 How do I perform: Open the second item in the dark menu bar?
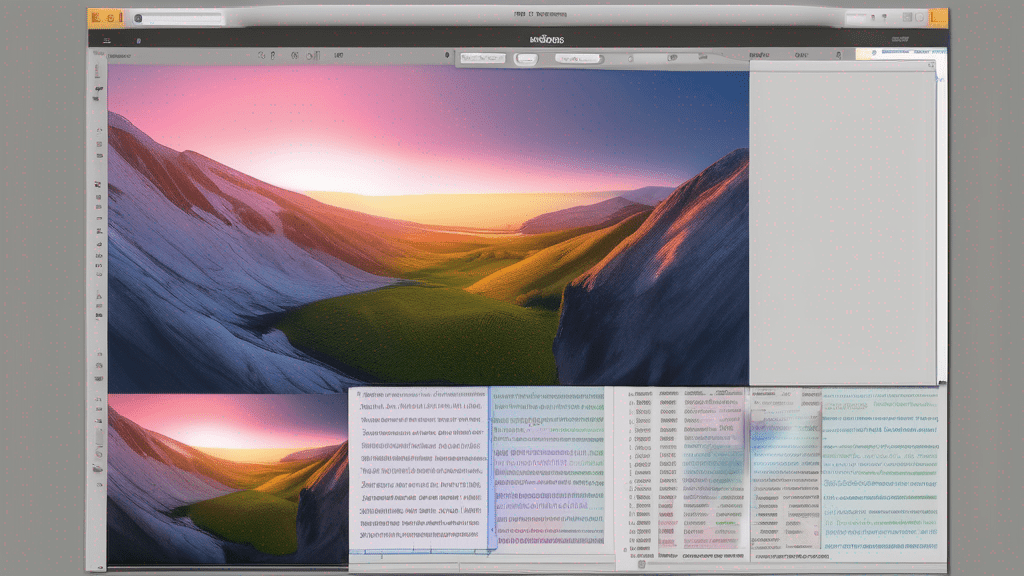point(138,40)
